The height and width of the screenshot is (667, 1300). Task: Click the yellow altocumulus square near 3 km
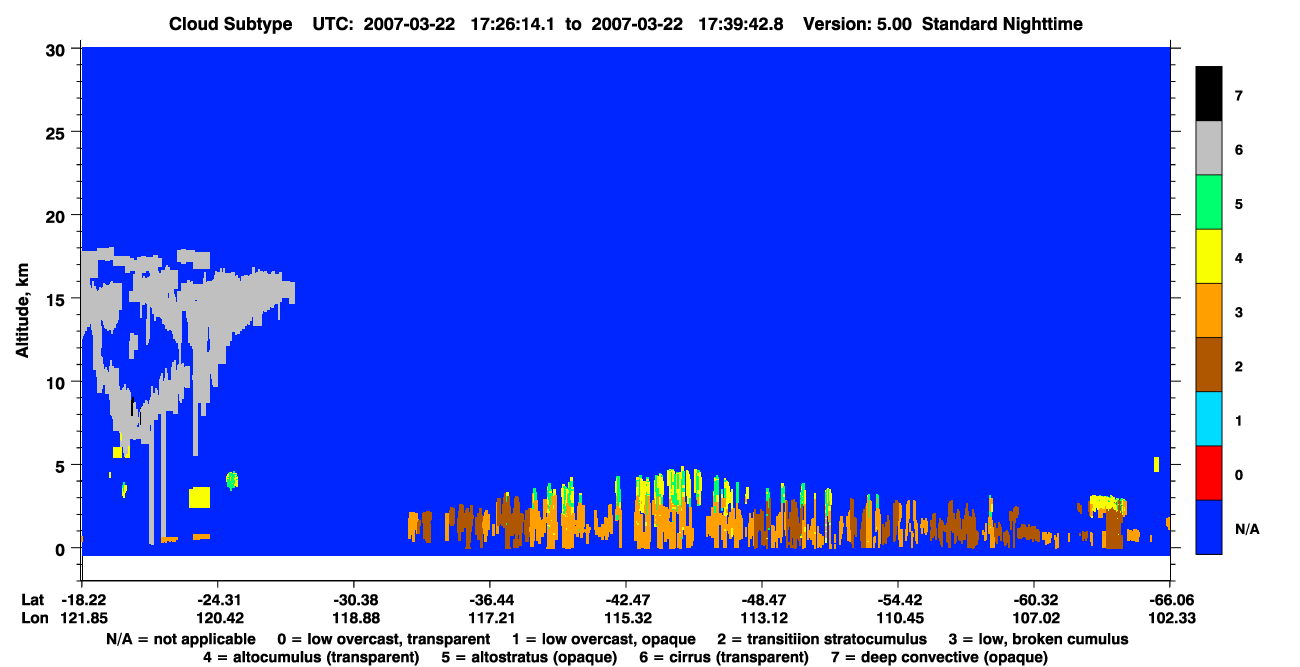[x=199, y=497]
